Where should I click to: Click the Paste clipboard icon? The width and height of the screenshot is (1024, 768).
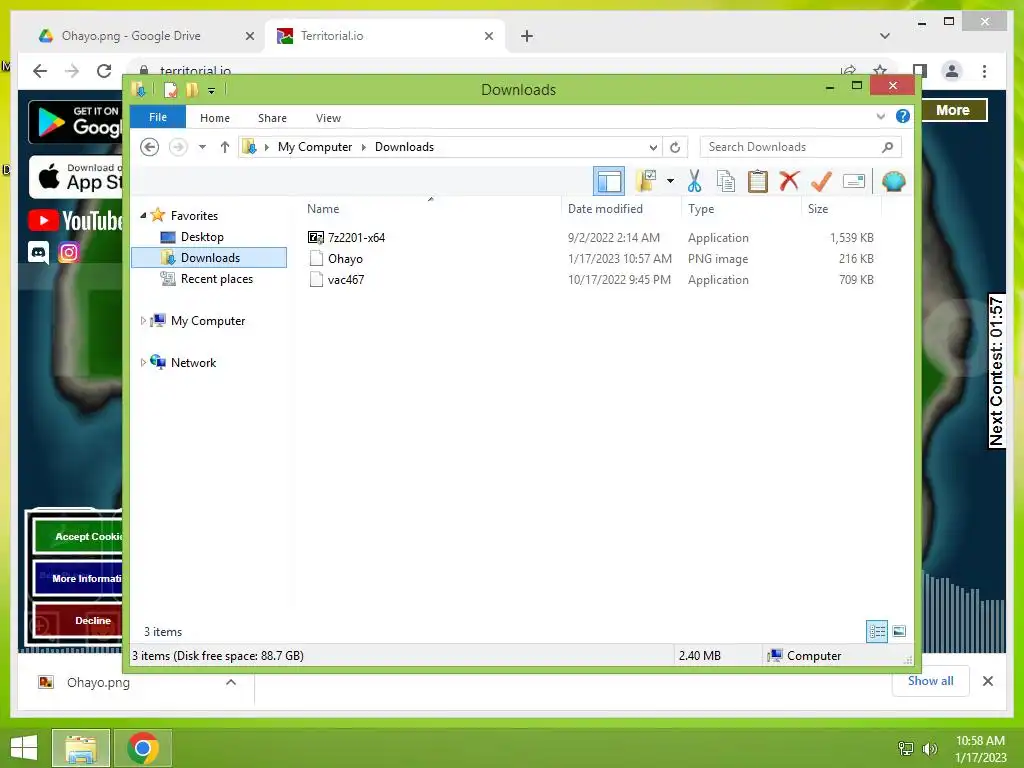point(758,181)
